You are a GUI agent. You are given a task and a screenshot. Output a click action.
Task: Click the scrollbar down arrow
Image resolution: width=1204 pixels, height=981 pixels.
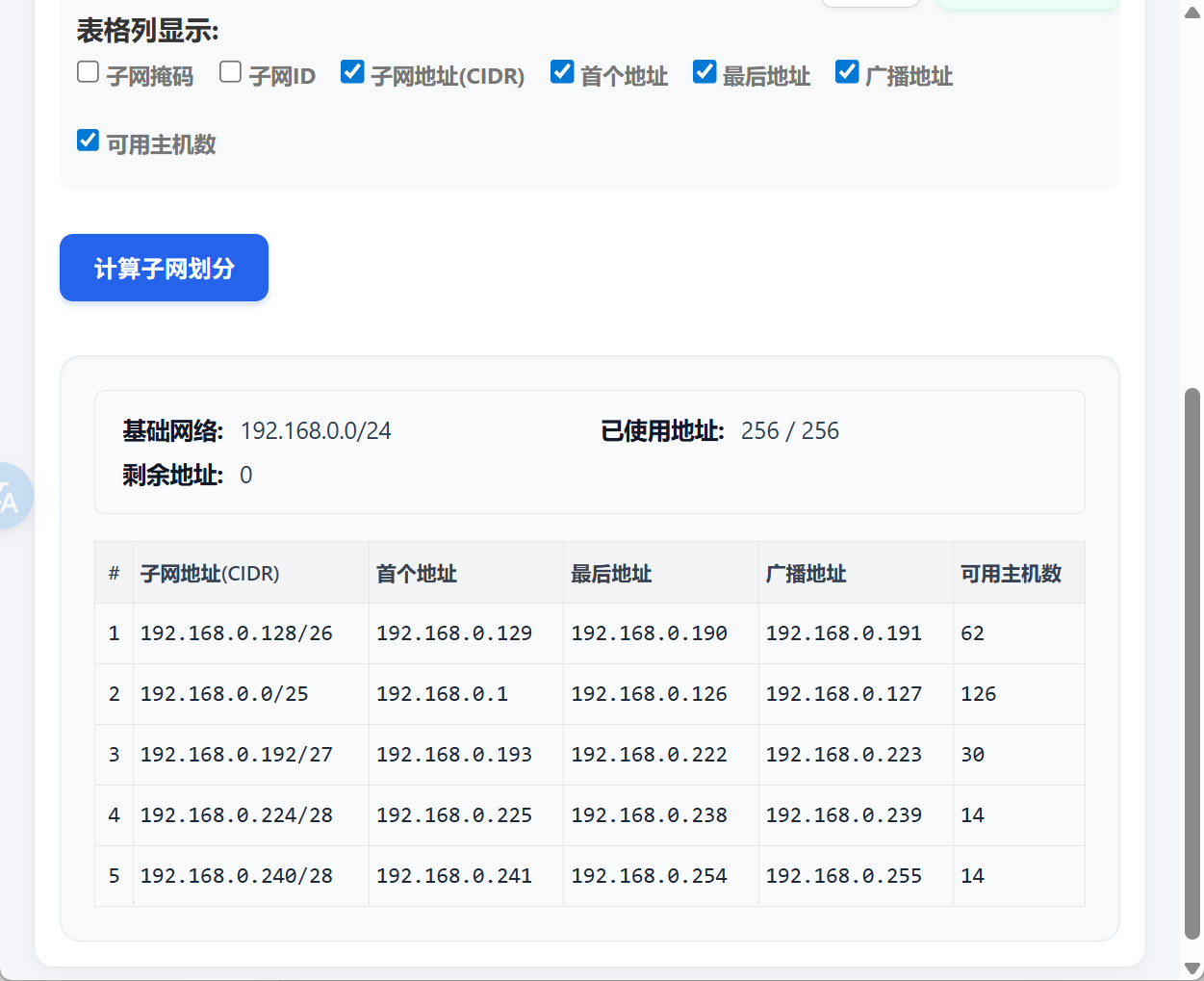point(1192,968)
